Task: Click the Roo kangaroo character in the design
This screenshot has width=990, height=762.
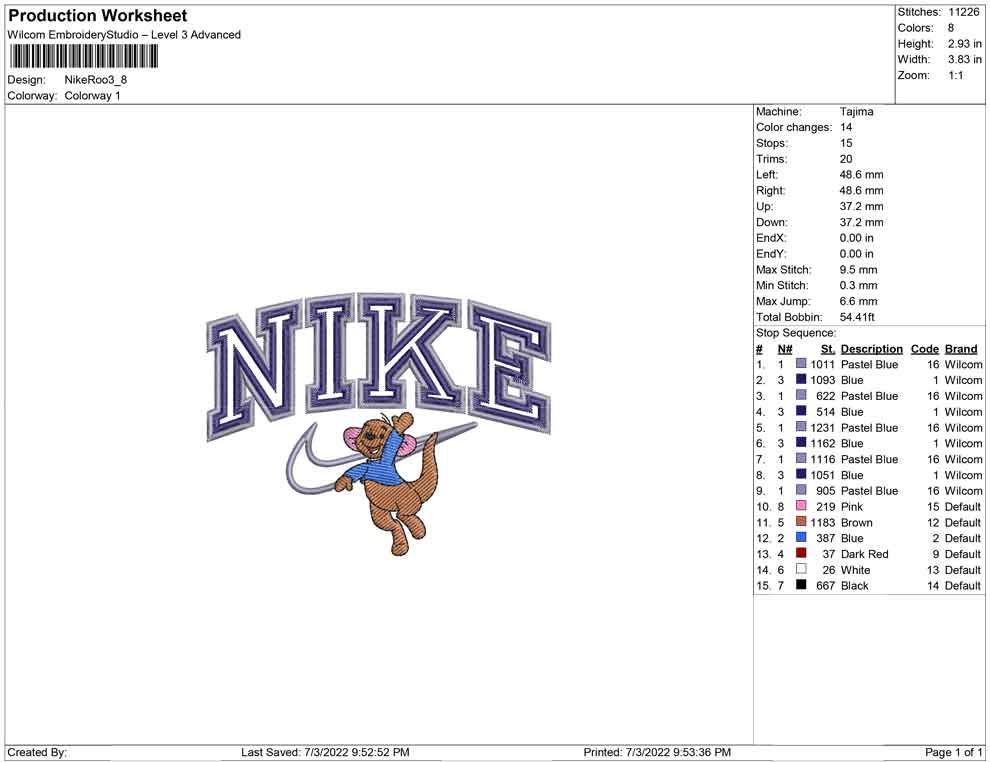Action: click(x=387, y=483)
